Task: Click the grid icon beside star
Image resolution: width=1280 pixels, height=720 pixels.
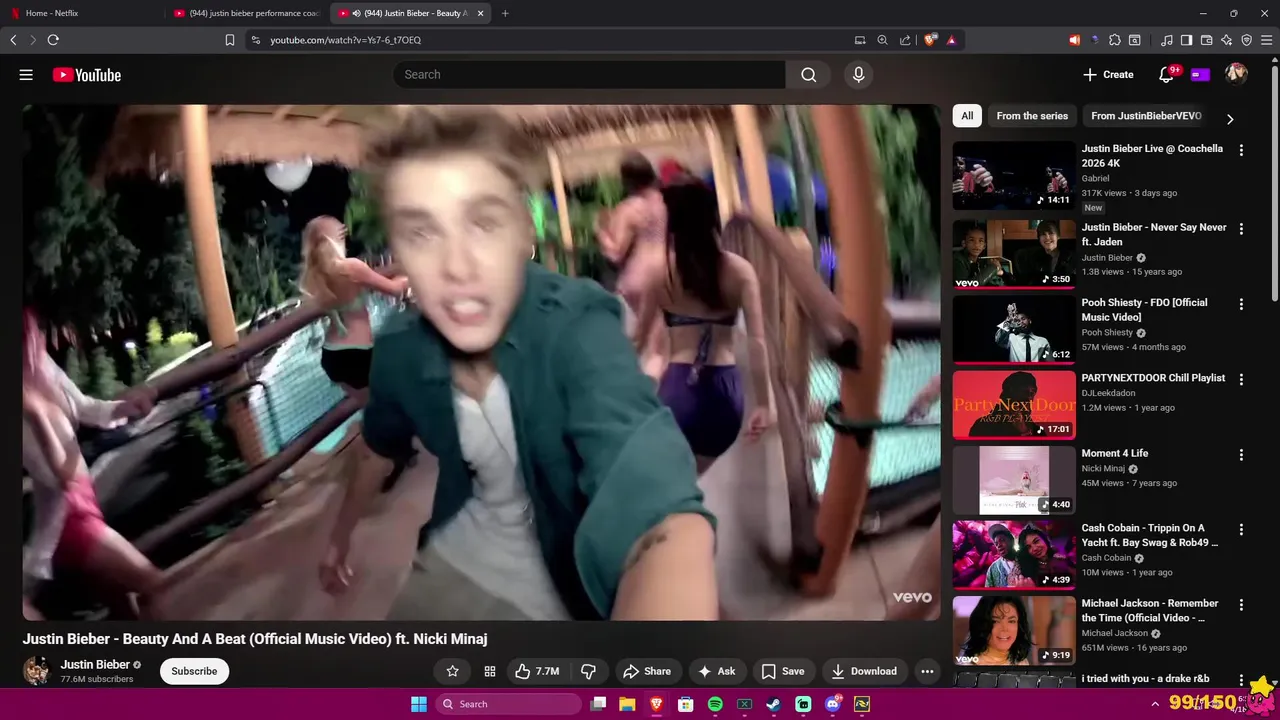Action: point(490,671)
